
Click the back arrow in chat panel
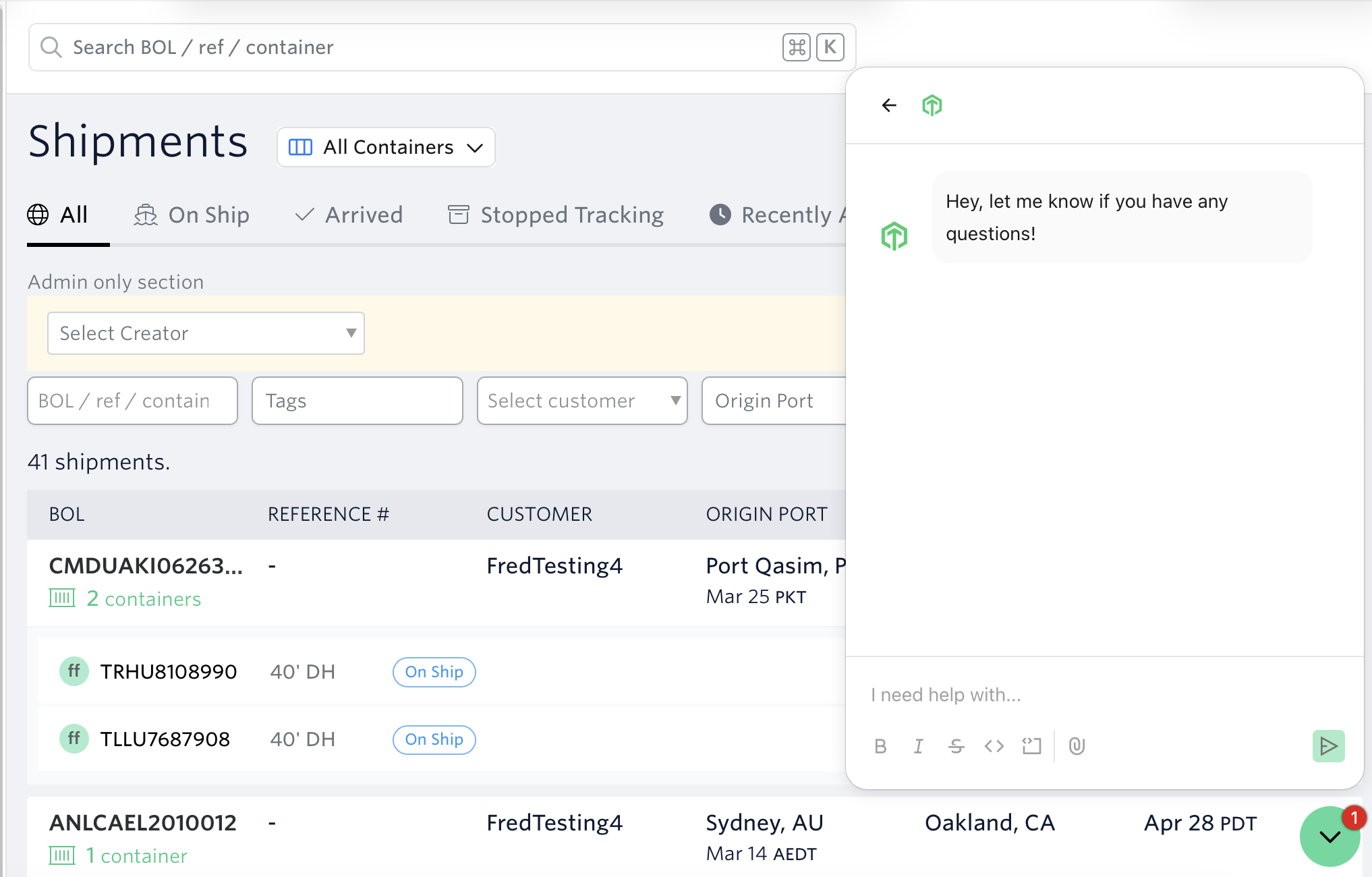pyautogui.click(x=889, y=105)
